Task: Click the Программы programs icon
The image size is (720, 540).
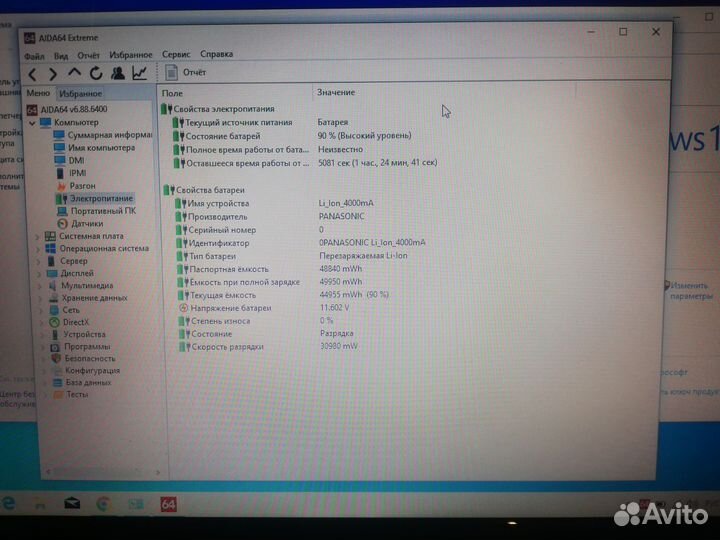Action: tap(55, 347)
